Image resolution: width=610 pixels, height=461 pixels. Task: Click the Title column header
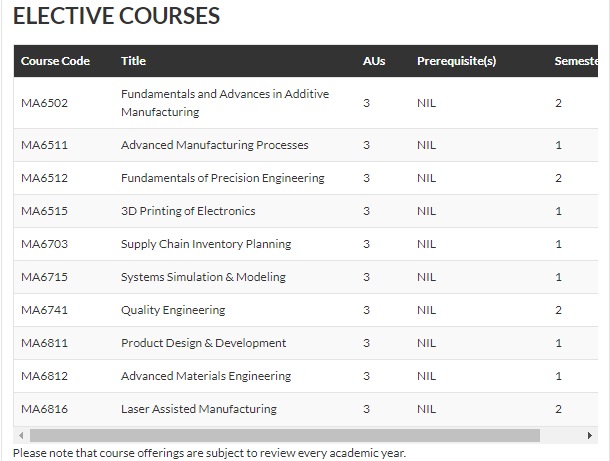[133, 61]
